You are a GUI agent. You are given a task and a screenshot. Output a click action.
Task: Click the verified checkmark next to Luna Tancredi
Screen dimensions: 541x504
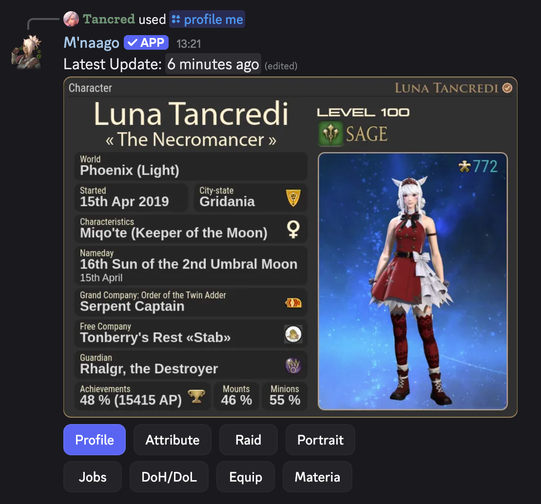click(x=507, y=88)
